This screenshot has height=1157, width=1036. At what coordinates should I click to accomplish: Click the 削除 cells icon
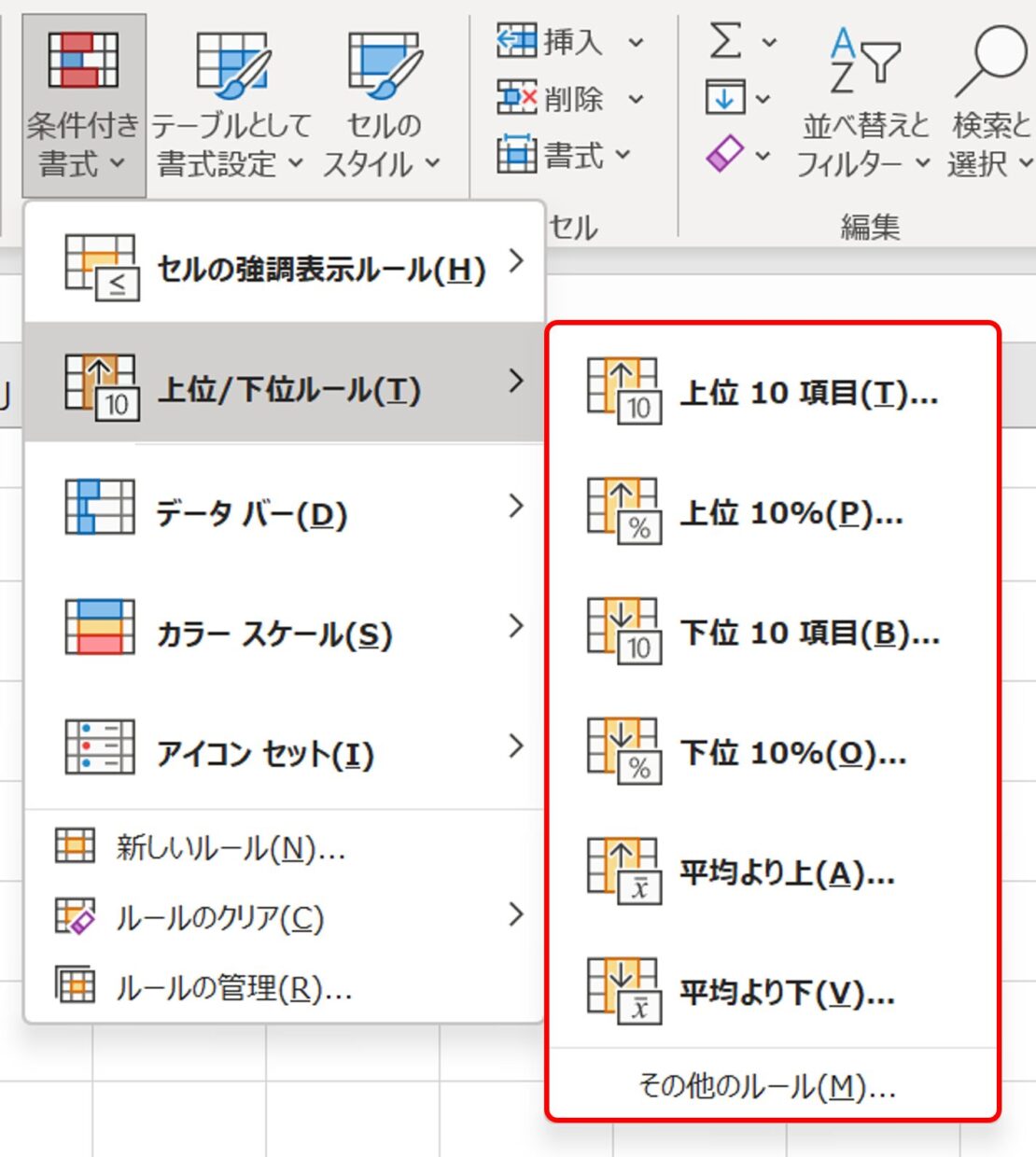pyautogui.click(x=516, y=98)
